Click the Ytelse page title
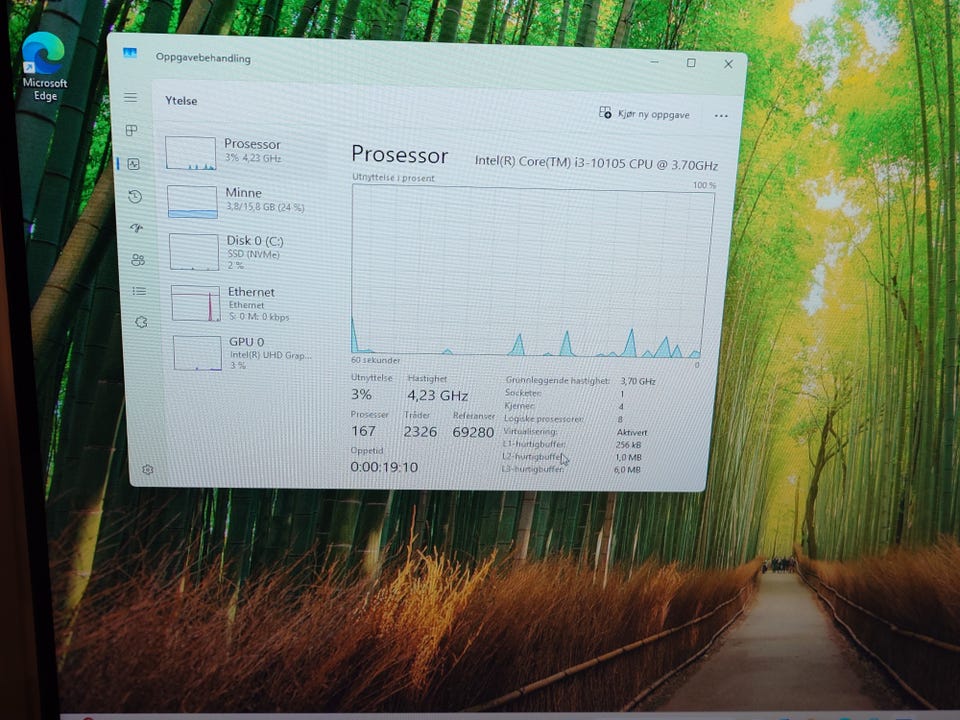This screenshot has width=960, height=720. 181,100
